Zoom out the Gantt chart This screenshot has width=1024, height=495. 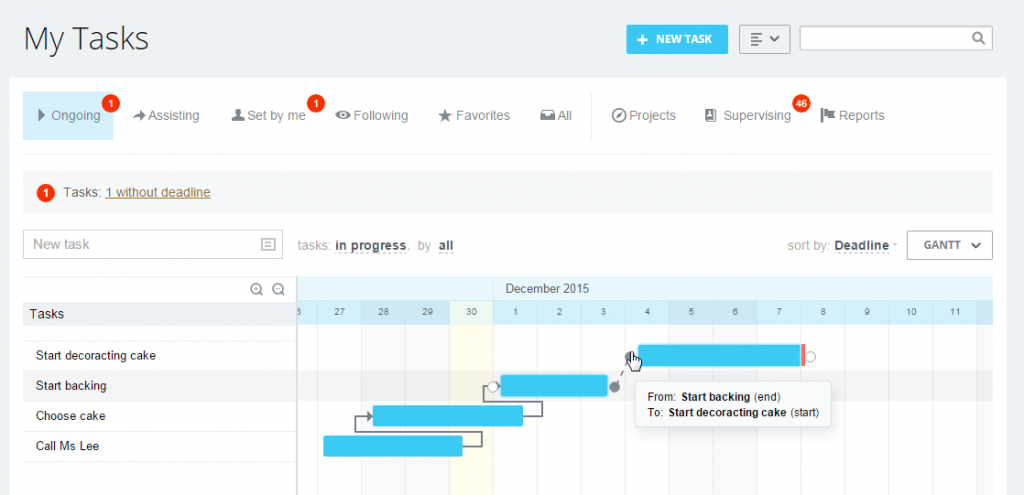pyautogui.click(x=279, y=289)
